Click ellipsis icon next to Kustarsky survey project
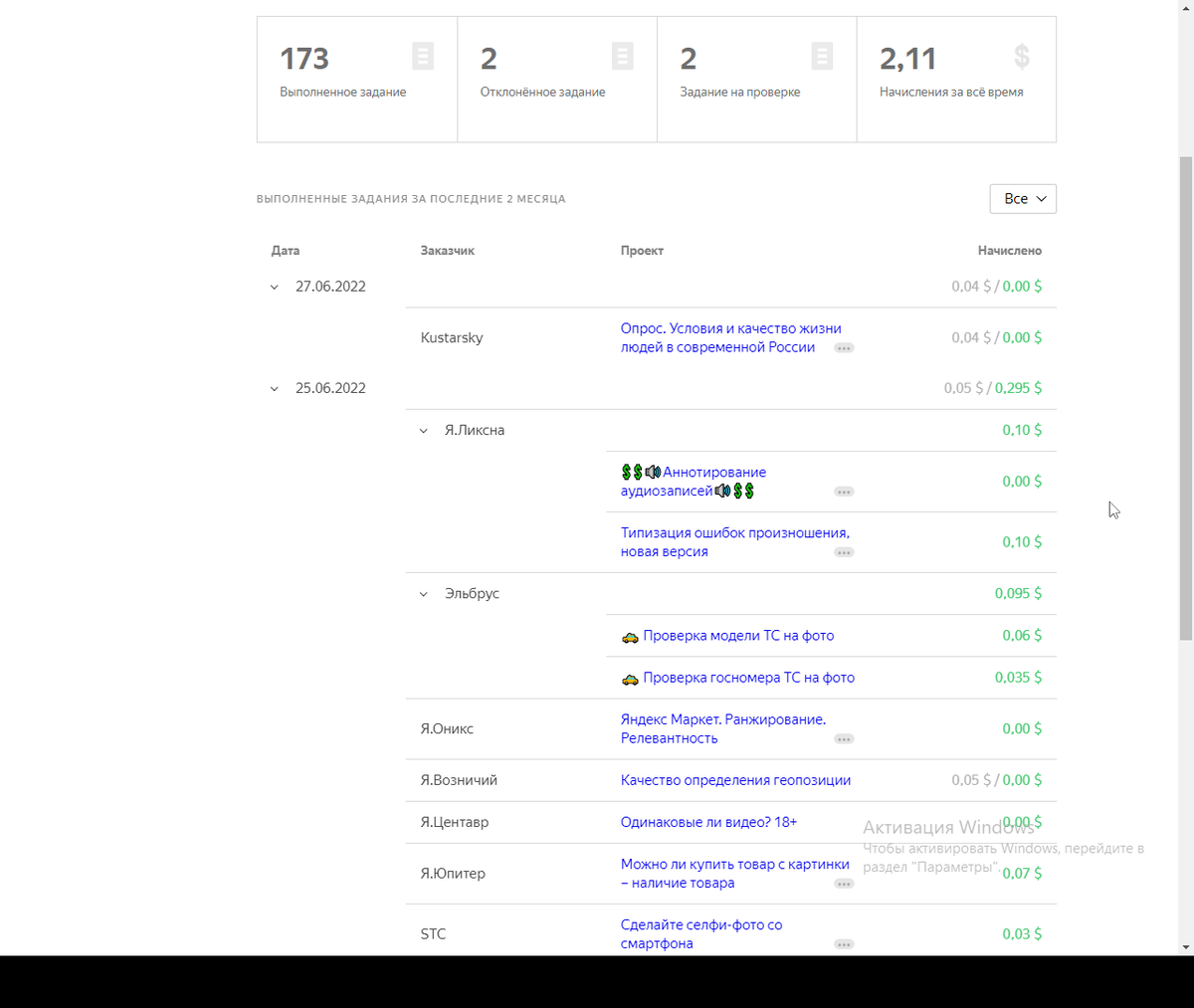 click(844, 348)
